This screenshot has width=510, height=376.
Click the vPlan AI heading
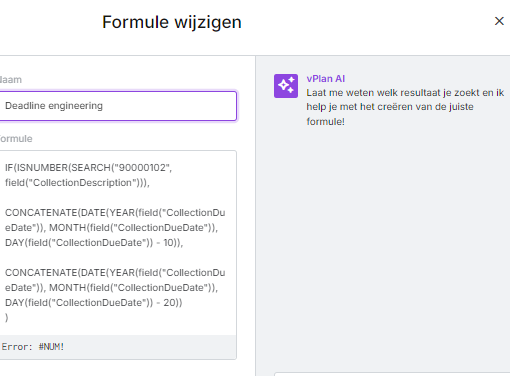(x=326, y=79)
